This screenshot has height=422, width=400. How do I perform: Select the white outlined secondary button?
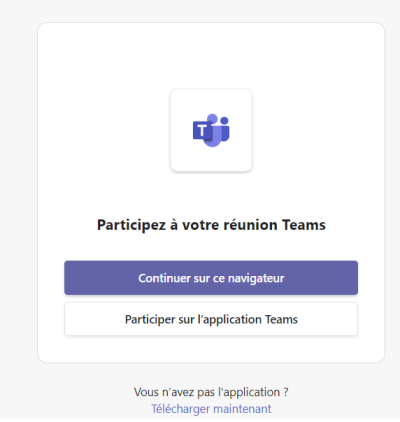(211, 319)
